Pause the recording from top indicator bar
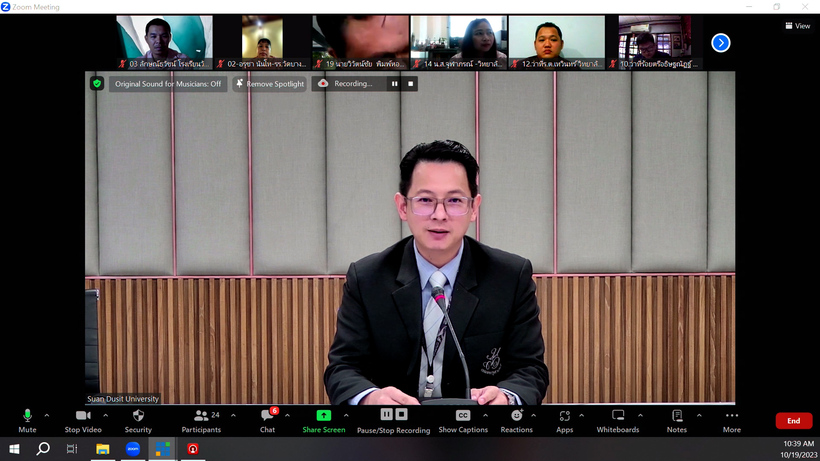Screen dimensions: 820x461 [x=395, y=84]
